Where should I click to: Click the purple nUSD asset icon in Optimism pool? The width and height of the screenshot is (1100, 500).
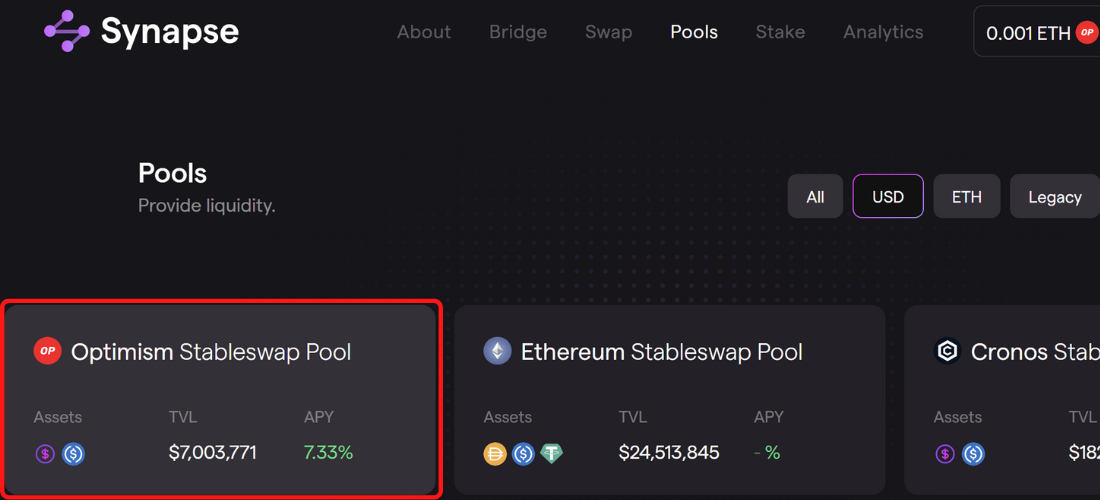45,454
